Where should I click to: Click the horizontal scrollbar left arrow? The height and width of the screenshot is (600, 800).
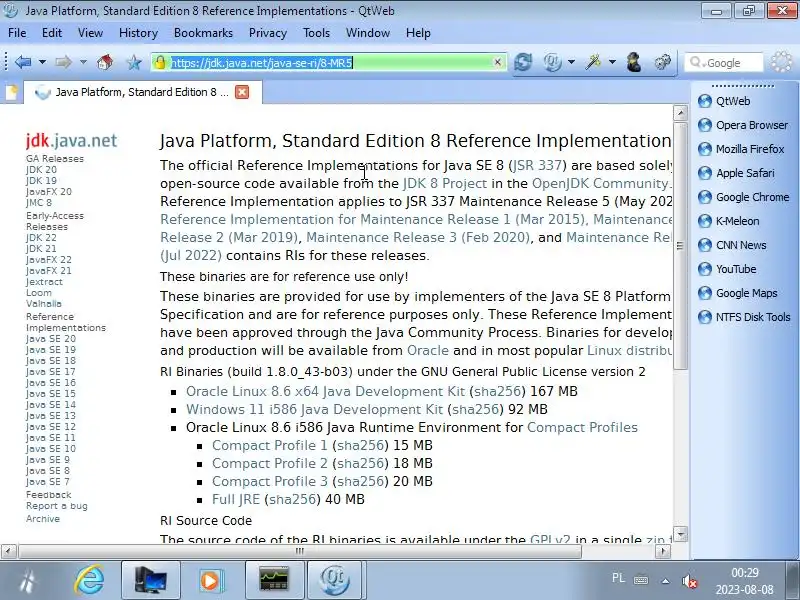[8, 551]
